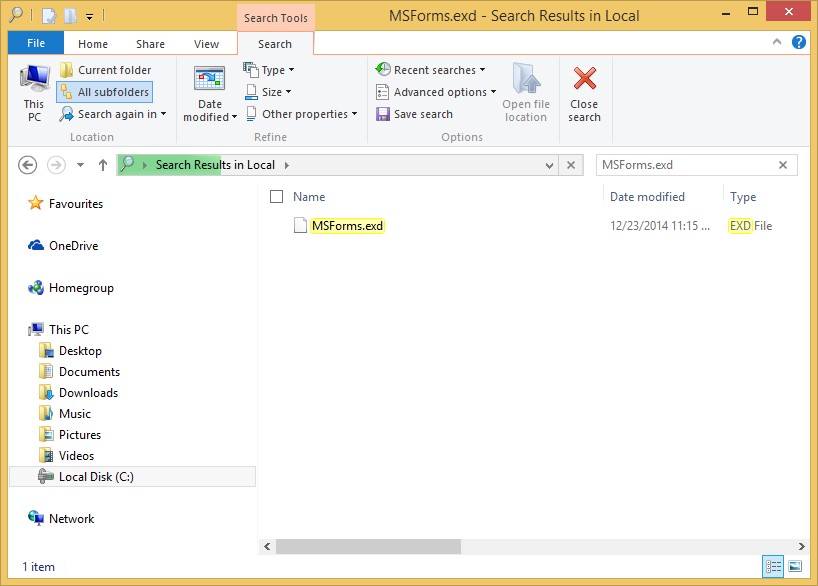
Task: Open recent locations dropdown arrow
Action: click(80, 165)
